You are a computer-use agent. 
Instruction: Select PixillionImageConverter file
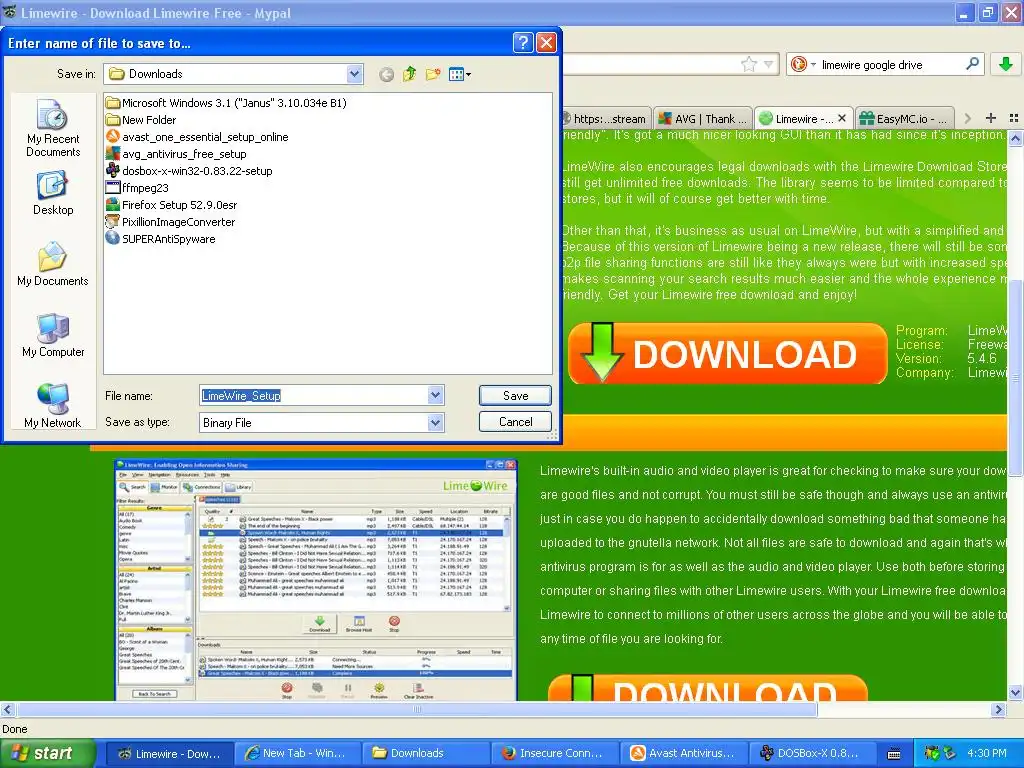pyautogui.click(x=170, y=221)
